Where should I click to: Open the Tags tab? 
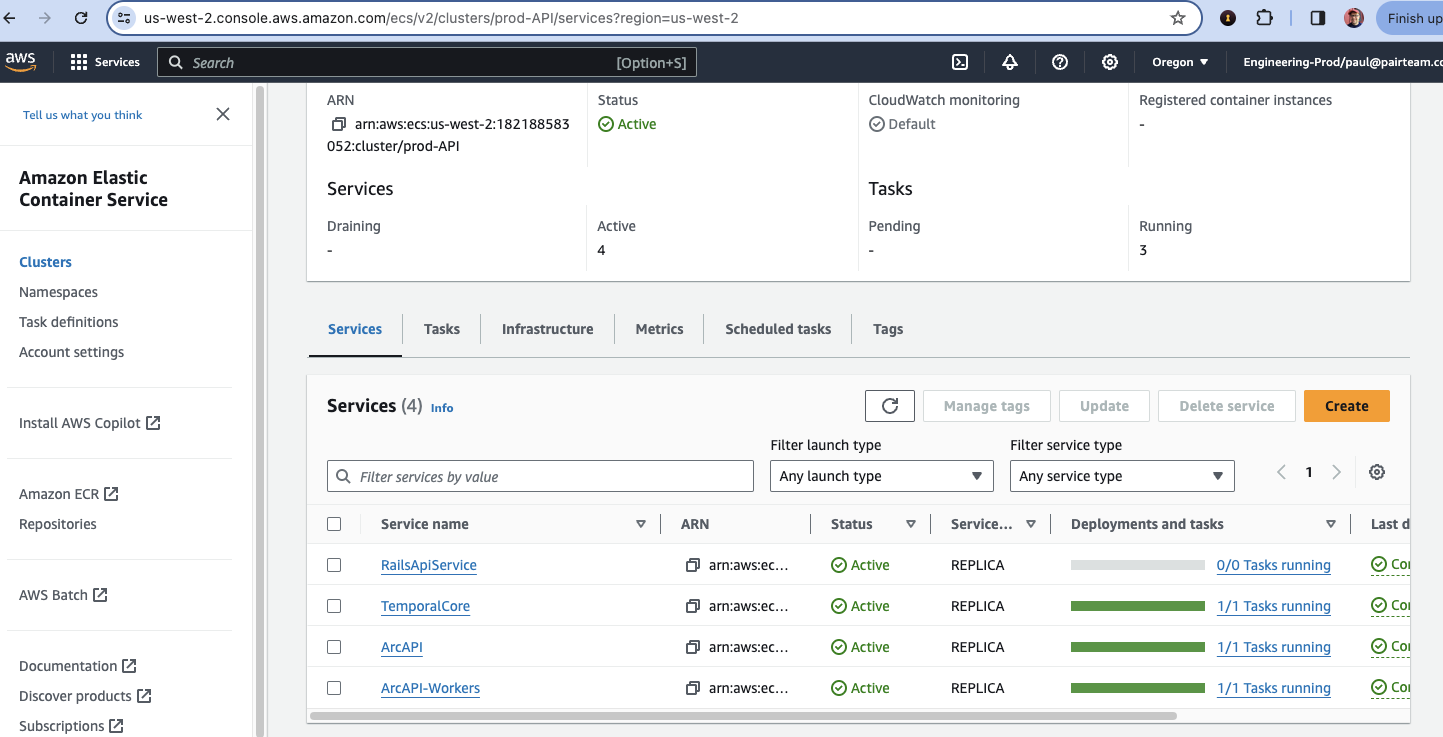click(888, 329)
